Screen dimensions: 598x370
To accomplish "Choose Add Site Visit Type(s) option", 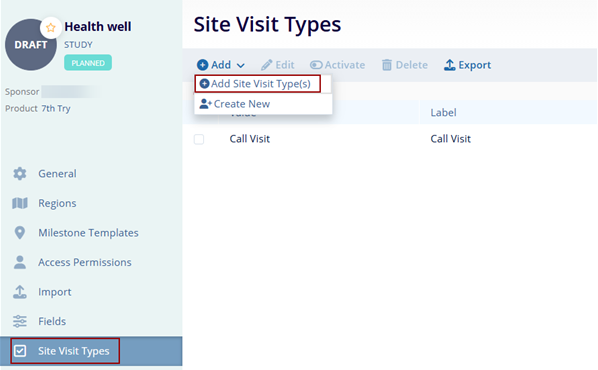I will tap(257, 84).
